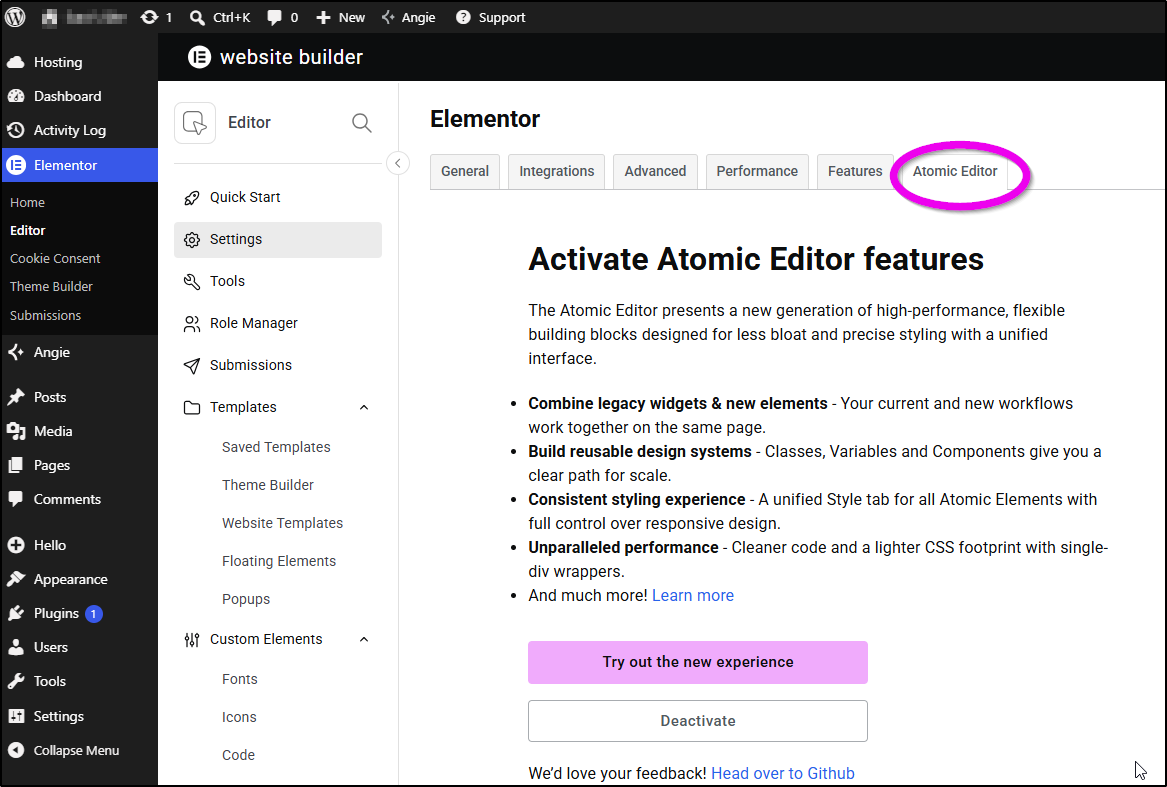Open the Head over to Github link
1167x787 pixels.
[783, 774]
